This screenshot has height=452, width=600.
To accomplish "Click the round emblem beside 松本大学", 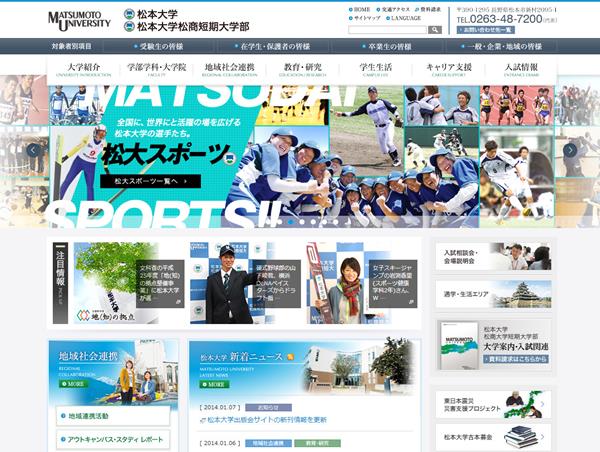I will (129, 14).
